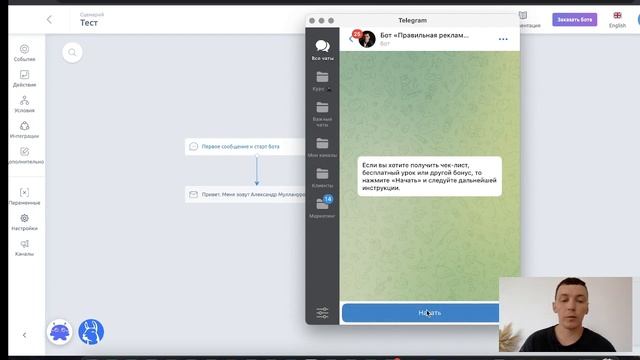The image size is (640, 360).
Task: Click the bot intro message bubble
Action: tap(430, 176)
